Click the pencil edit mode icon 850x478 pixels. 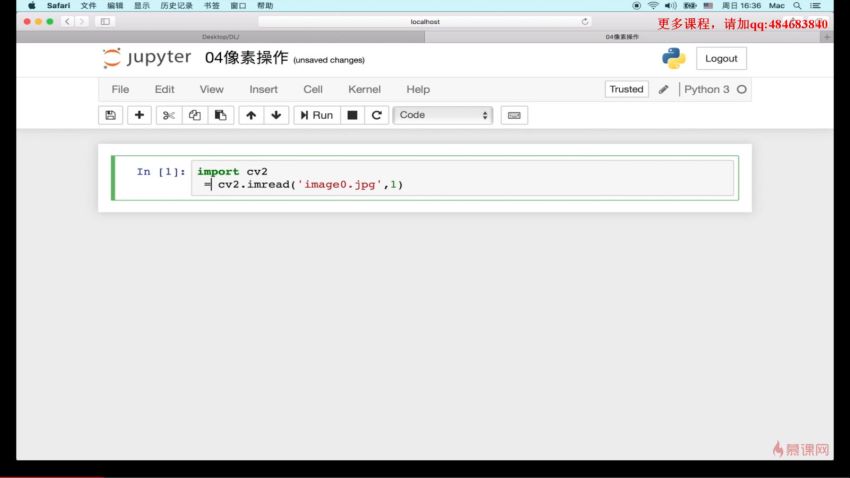[x=663, y=89]
